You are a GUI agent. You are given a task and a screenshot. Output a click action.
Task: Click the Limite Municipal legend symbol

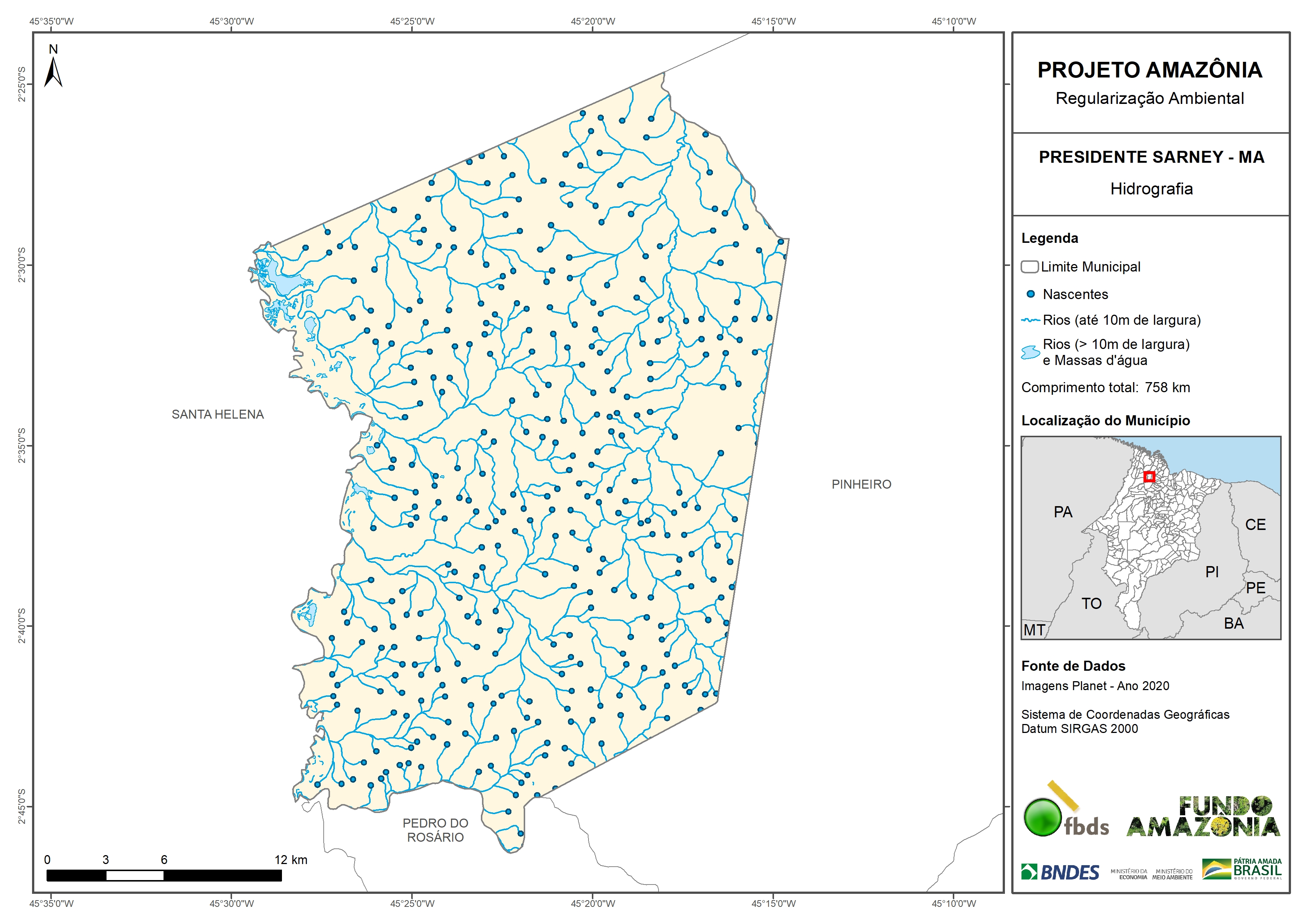point(1029,266)
